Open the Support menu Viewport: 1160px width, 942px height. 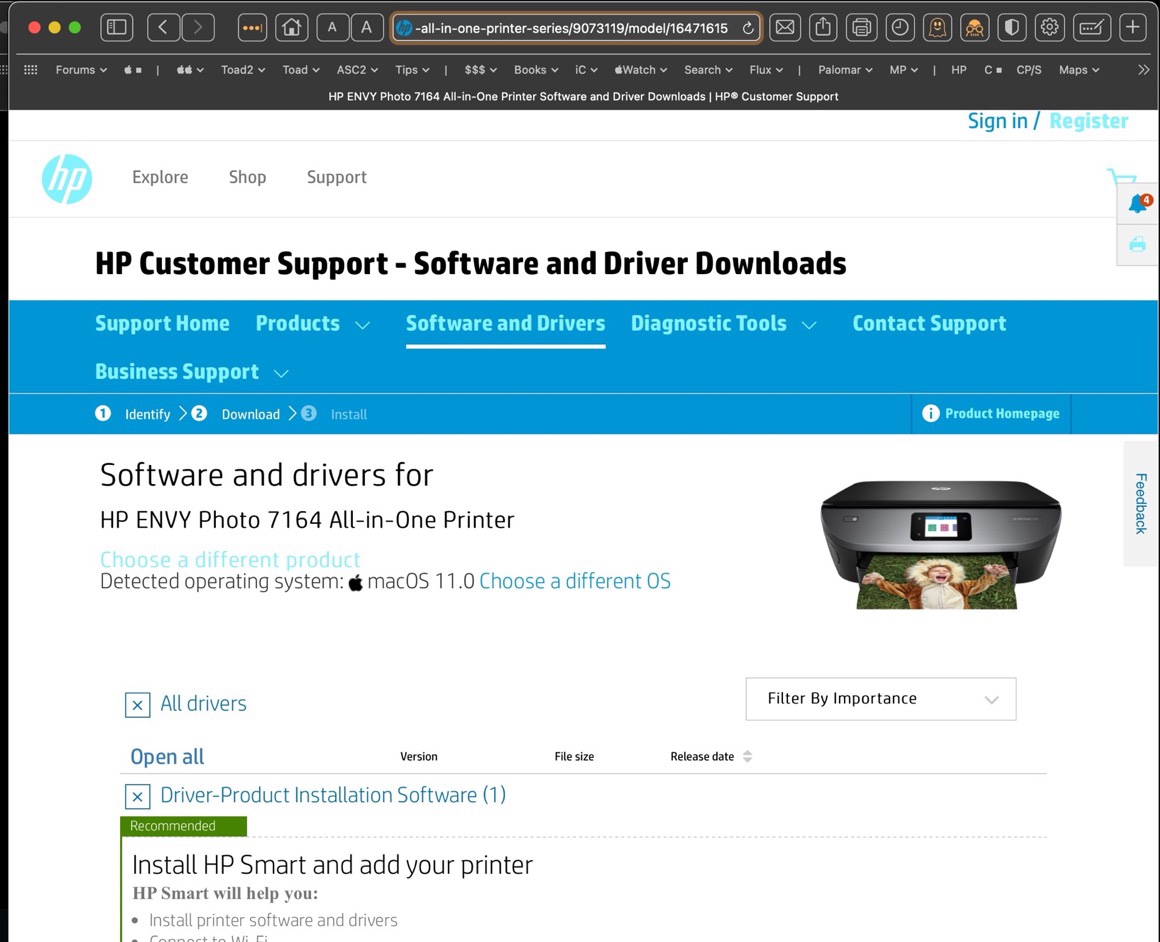click(x=337, y=177)
